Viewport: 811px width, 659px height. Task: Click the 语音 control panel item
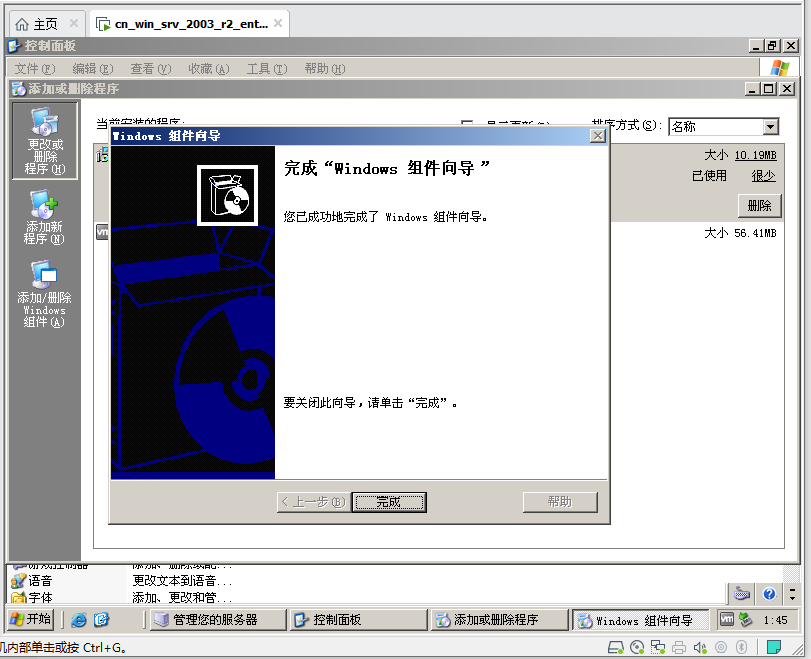coord(32,580)
